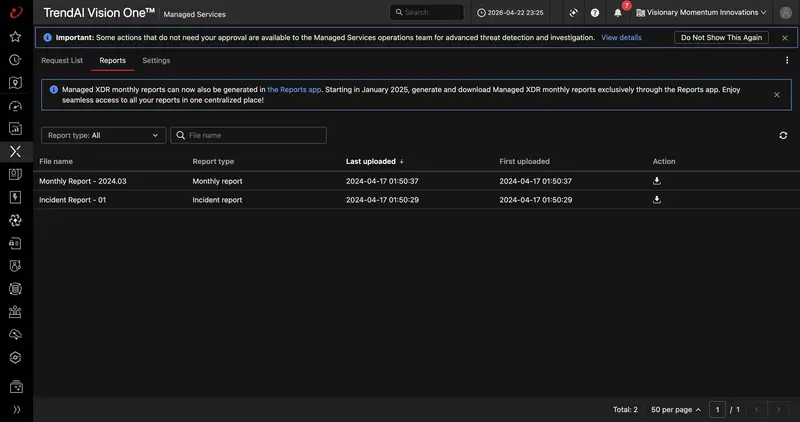Sort by the Last uploaded column

(x=374, y=161)
